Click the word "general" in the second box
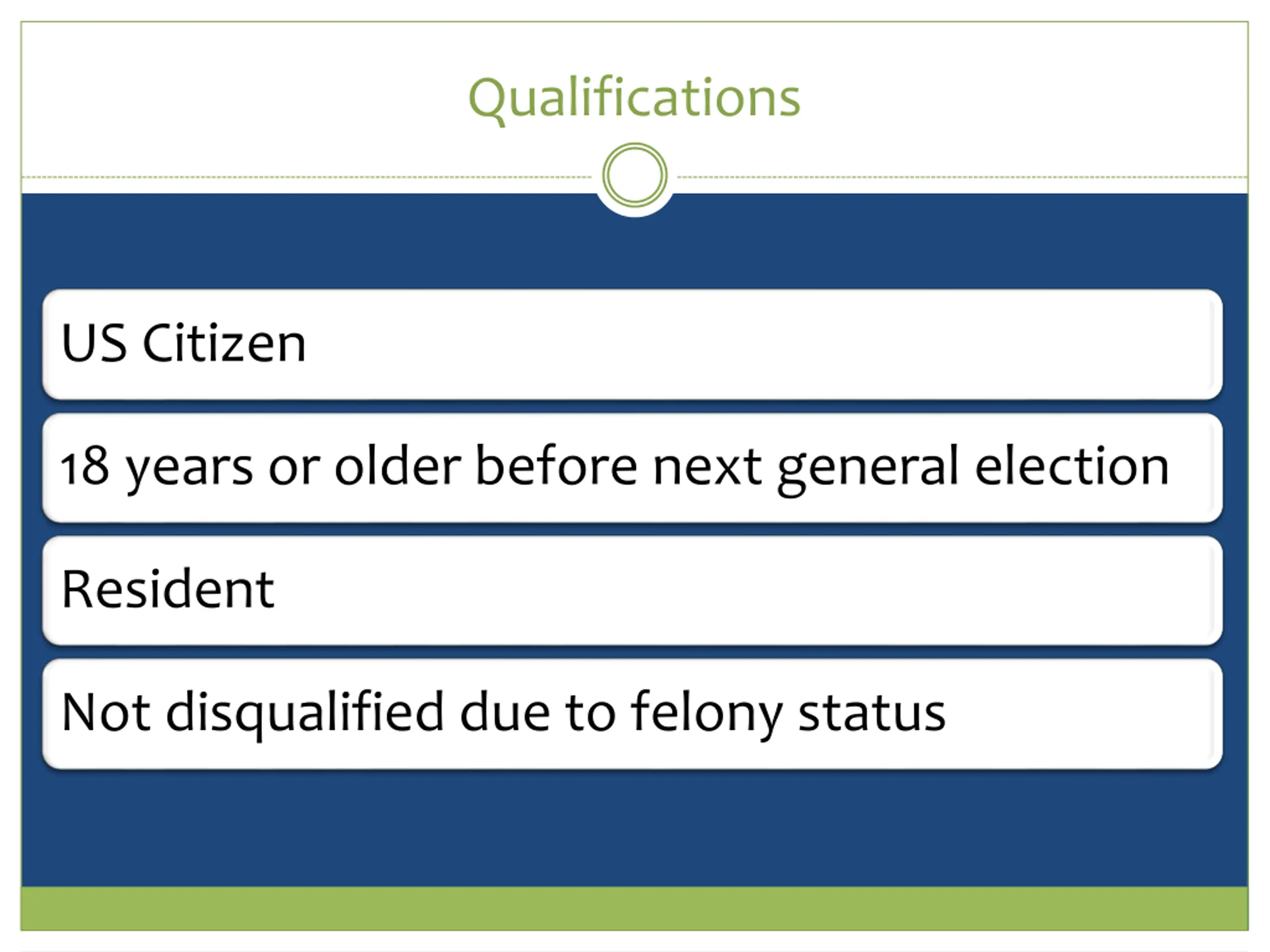 pos(868,470)
